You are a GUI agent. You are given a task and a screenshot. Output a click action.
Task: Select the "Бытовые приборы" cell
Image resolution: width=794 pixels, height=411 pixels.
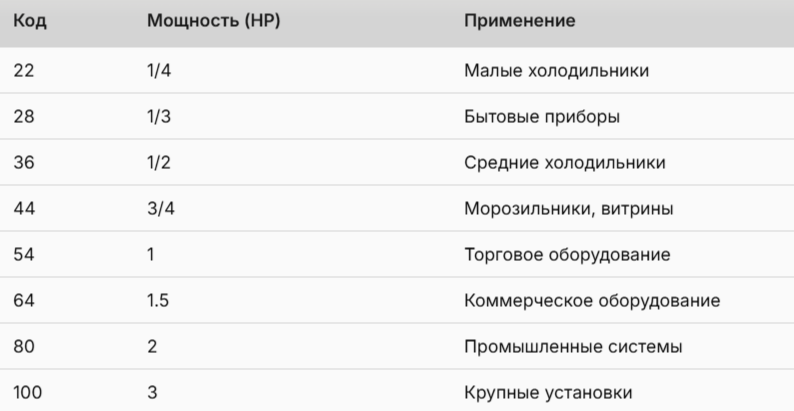[x=542, y=116]
